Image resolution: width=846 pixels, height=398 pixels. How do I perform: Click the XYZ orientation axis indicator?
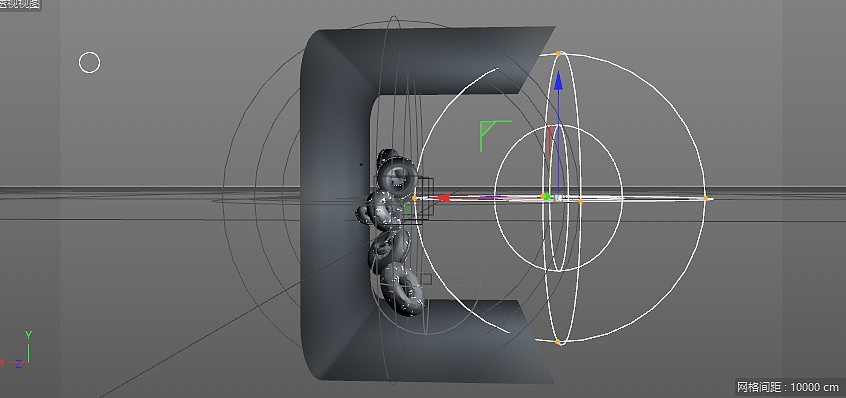pos(16,349)
